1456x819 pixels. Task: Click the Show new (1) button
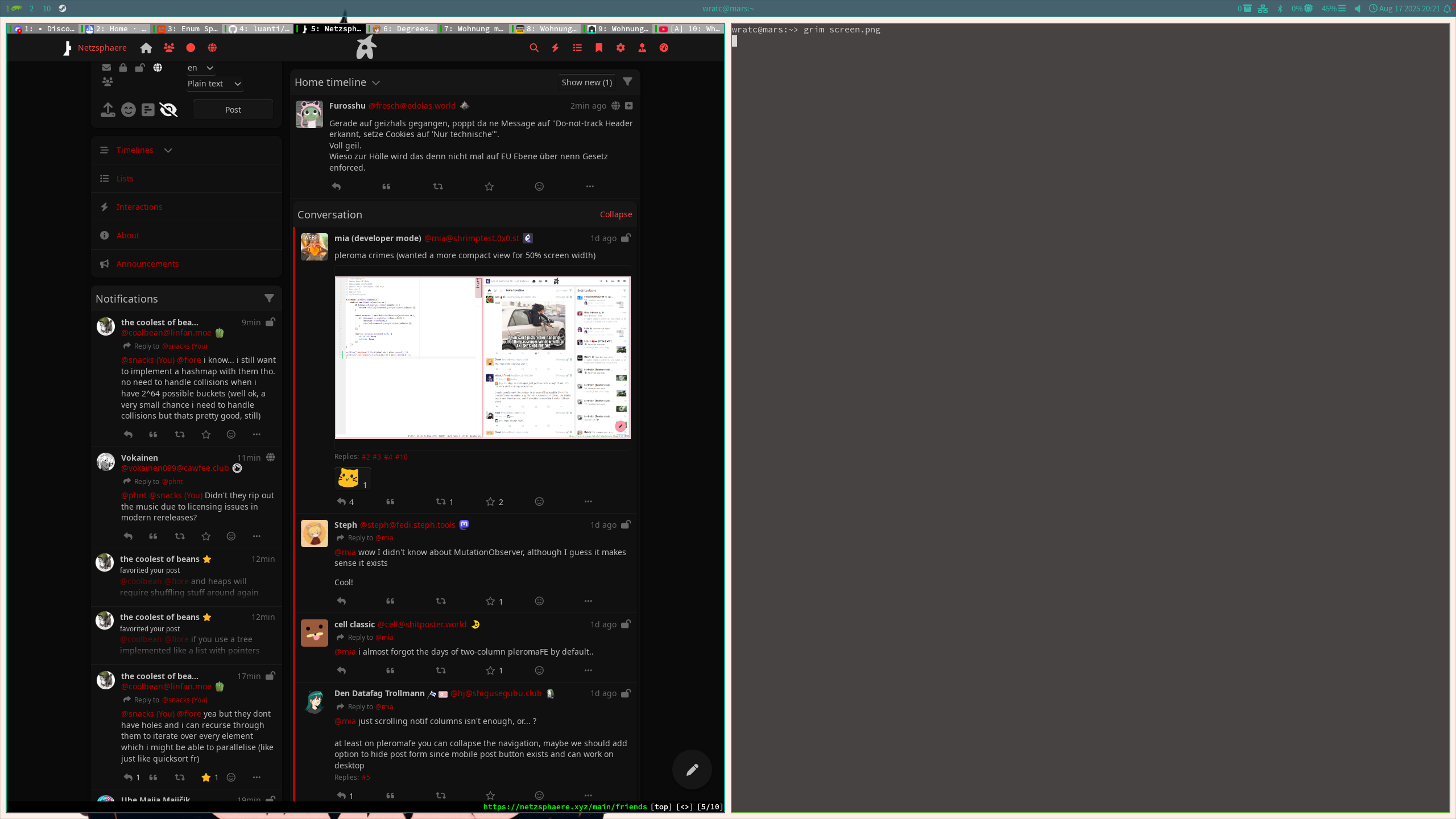[586, 82]
